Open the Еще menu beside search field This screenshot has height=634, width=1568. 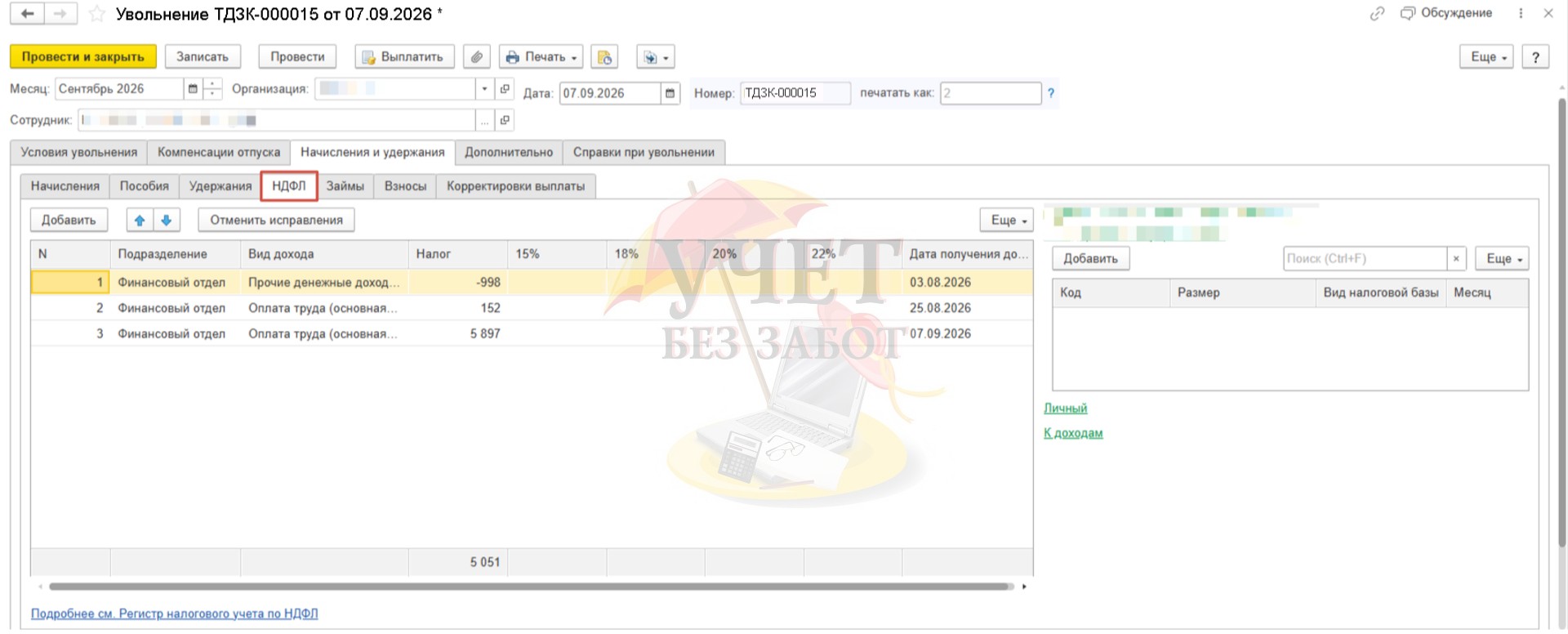point(1503,259)
